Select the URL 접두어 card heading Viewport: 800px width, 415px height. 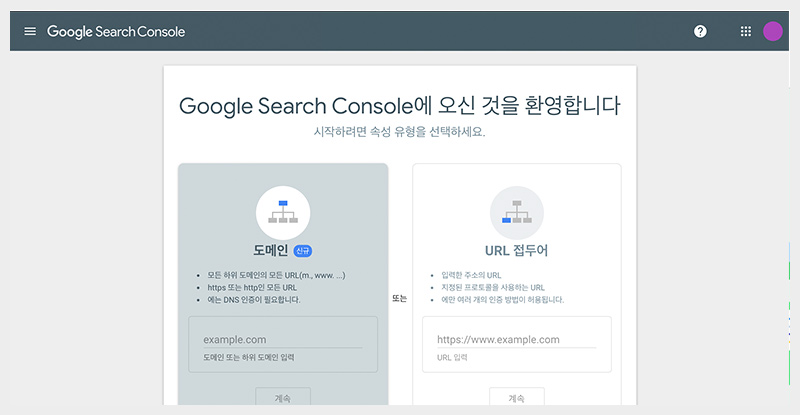coord(516,250)
